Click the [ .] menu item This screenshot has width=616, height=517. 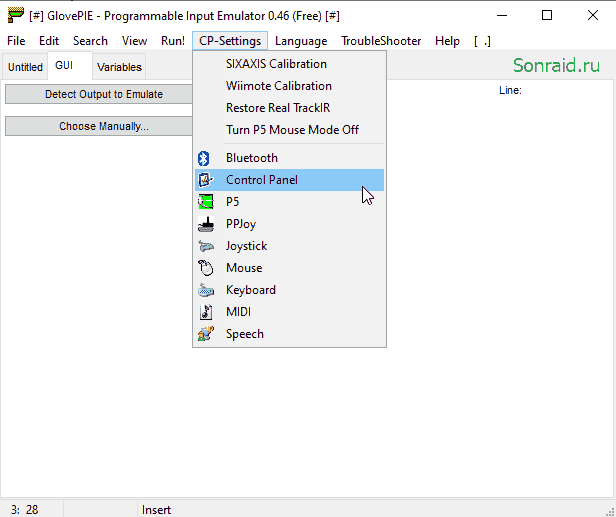click(482, 41)
